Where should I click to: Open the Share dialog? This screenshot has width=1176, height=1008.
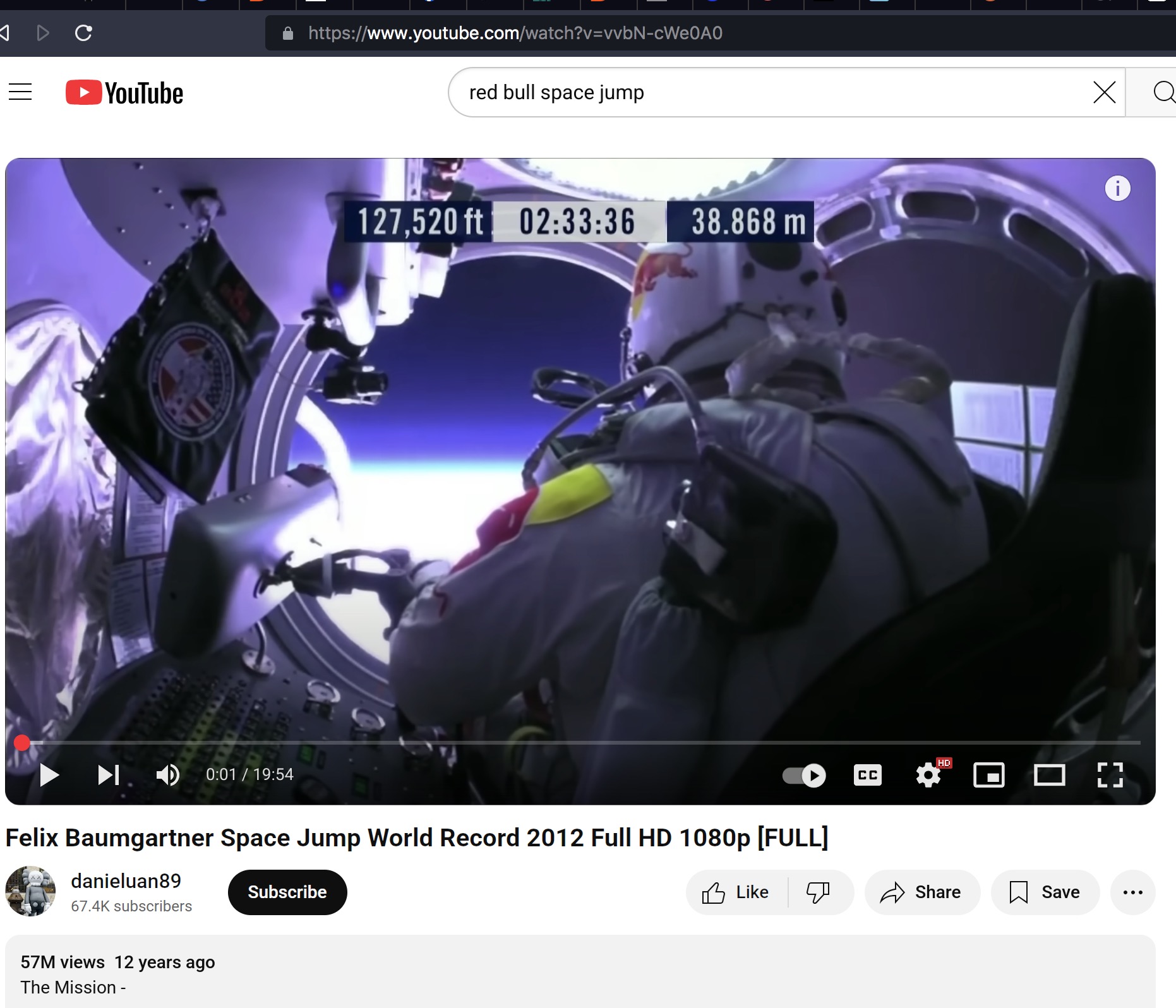point(921,892)
